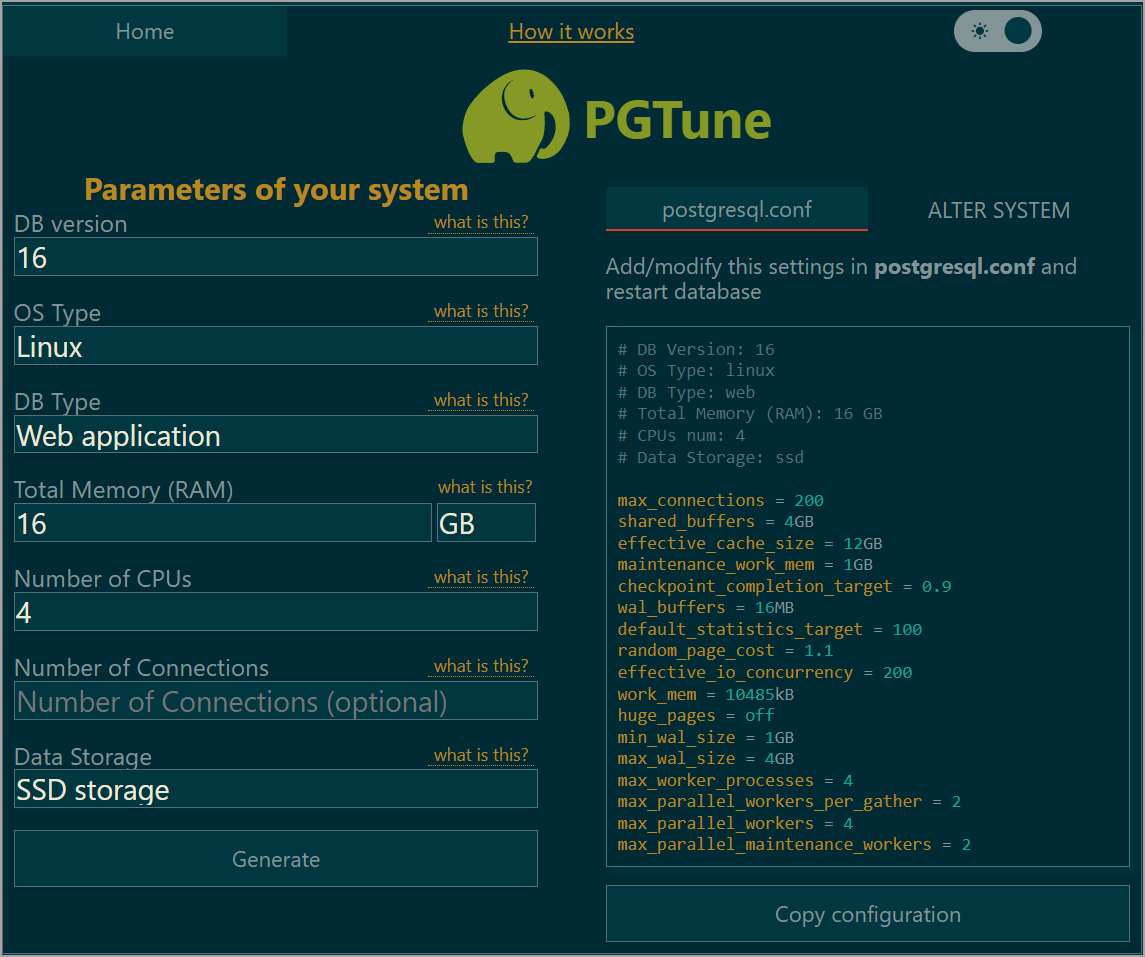1145x957 pixels.
Task: Click the PGTune title text
Action: pos(678,120)
